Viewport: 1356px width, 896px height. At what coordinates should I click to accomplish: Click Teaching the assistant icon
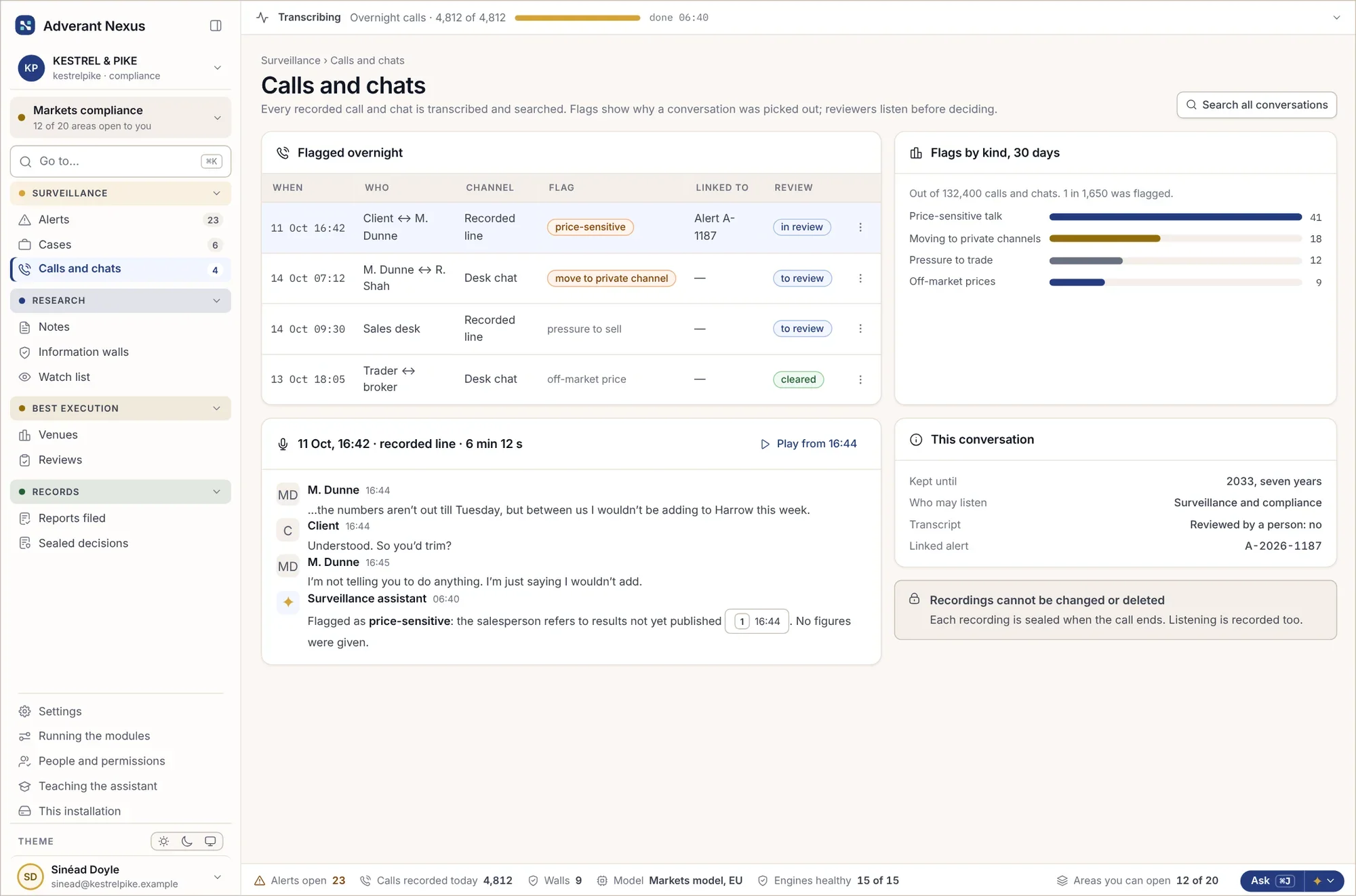click(x=25, y=786)
